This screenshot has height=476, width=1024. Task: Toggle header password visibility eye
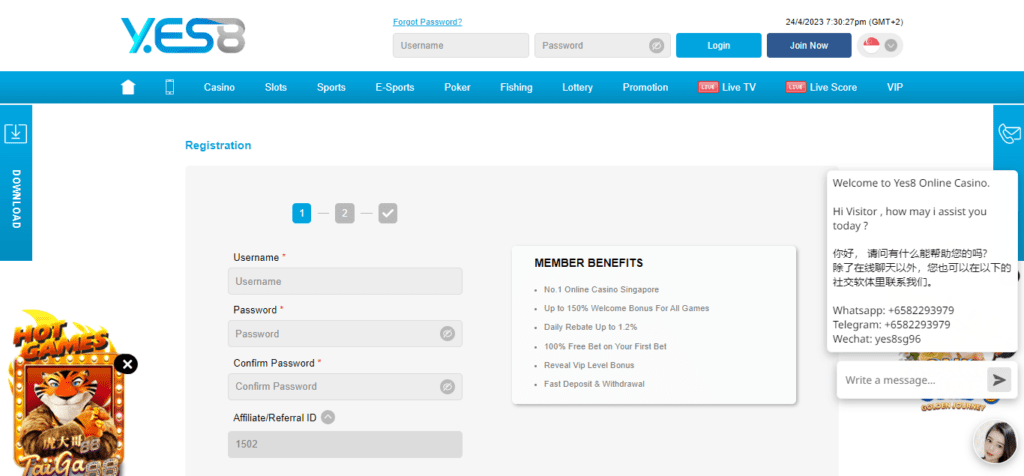656,46
